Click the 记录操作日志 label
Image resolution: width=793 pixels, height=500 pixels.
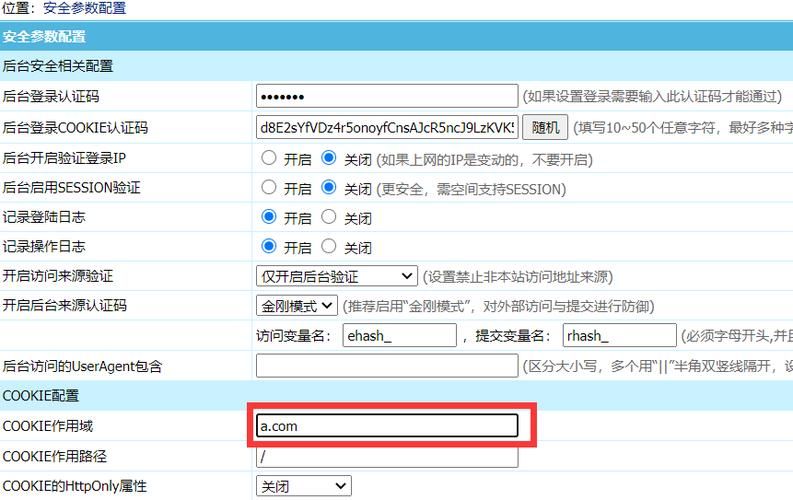coord(44,246)
